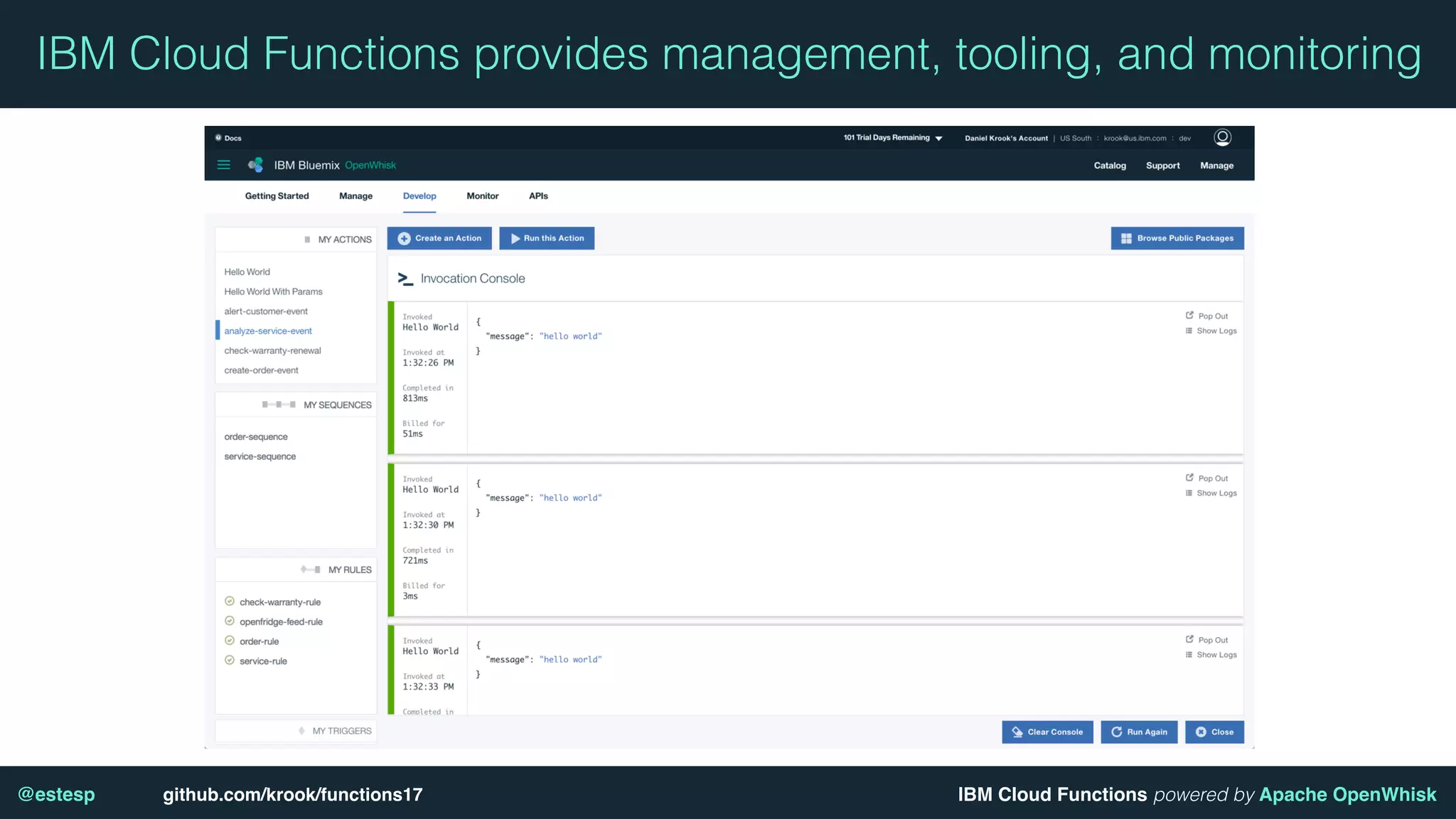Toggle the check-warranty-rule status icon

(x=230, y=601)
